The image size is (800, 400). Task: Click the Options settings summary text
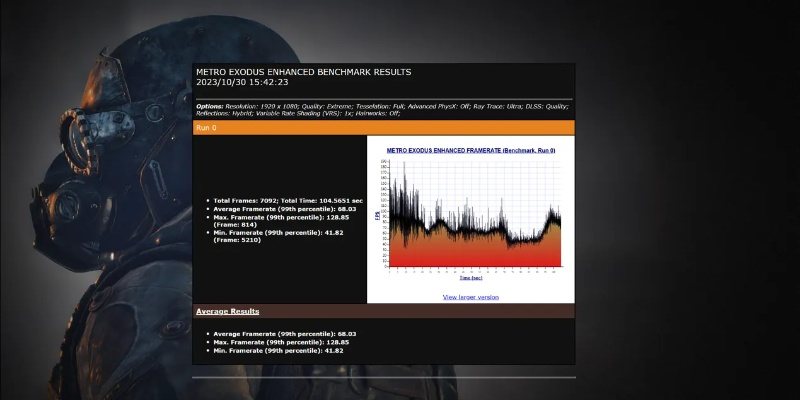coord(383,109)
